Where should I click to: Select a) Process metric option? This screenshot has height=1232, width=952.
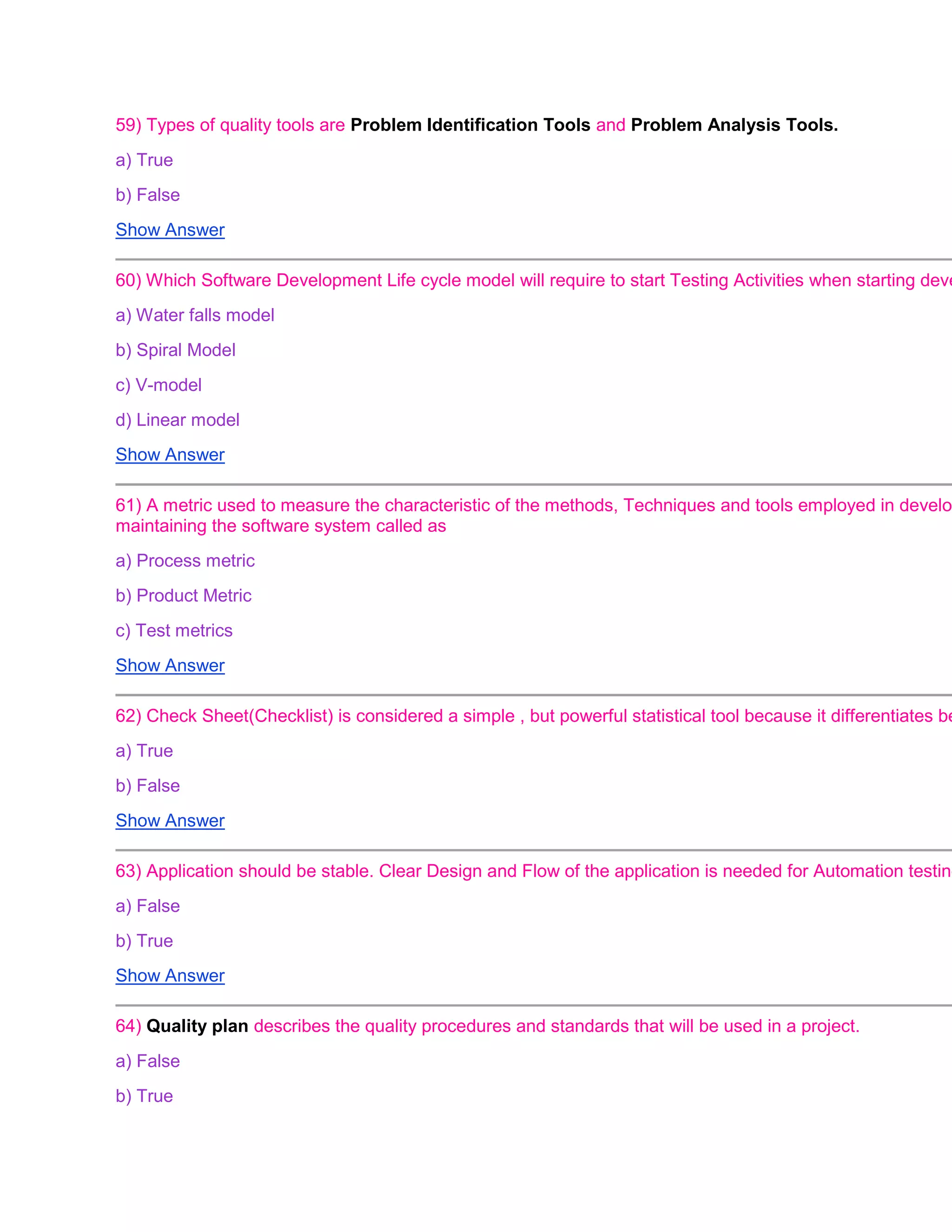[x=185, y=561]
